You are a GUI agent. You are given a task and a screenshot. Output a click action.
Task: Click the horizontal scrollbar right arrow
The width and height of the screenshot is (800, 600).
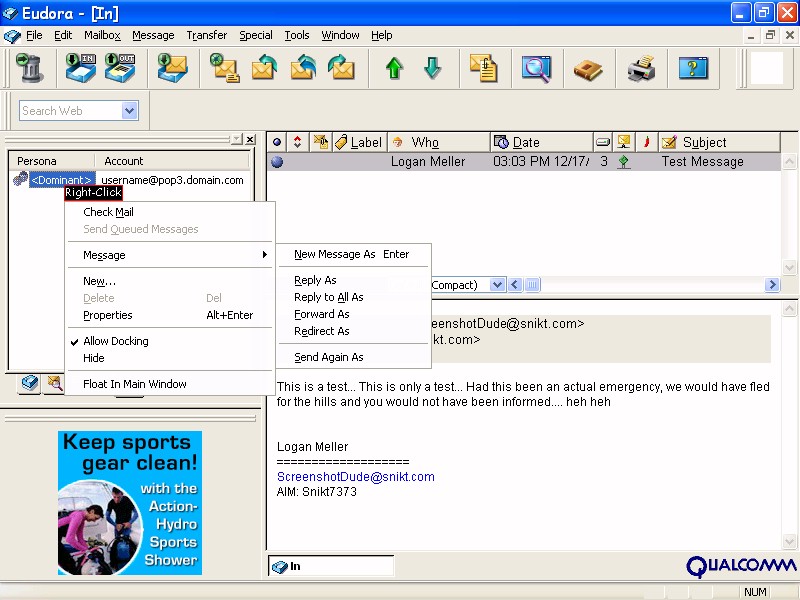pyautogui.click(x=772, y=285)
